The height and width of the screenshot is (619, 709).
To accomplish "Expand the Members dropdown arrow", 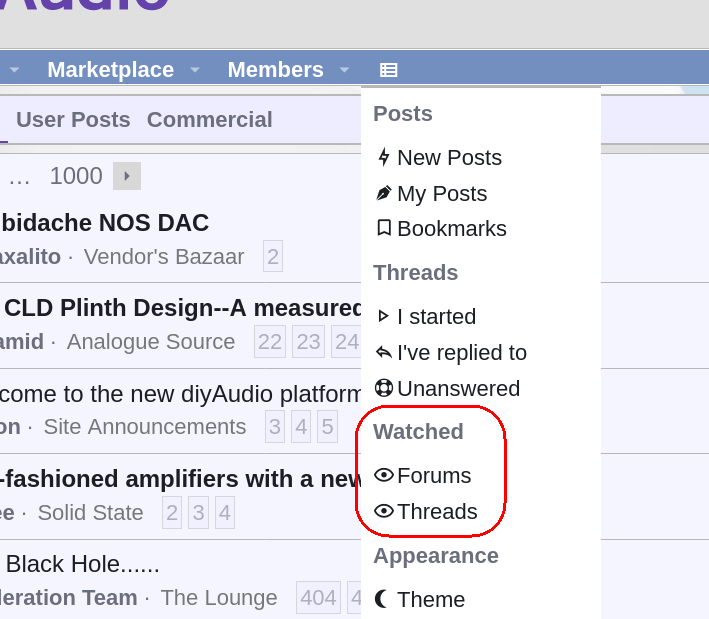I will point(345,70).
